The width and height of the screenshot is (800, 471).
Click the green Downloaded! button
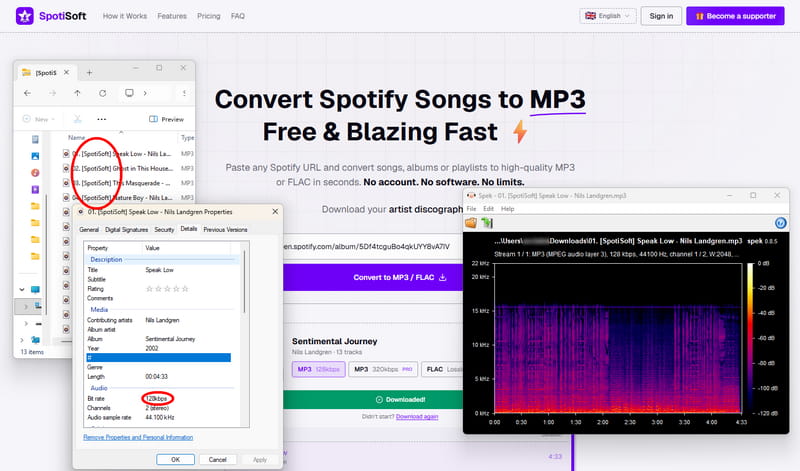[373, 400]
